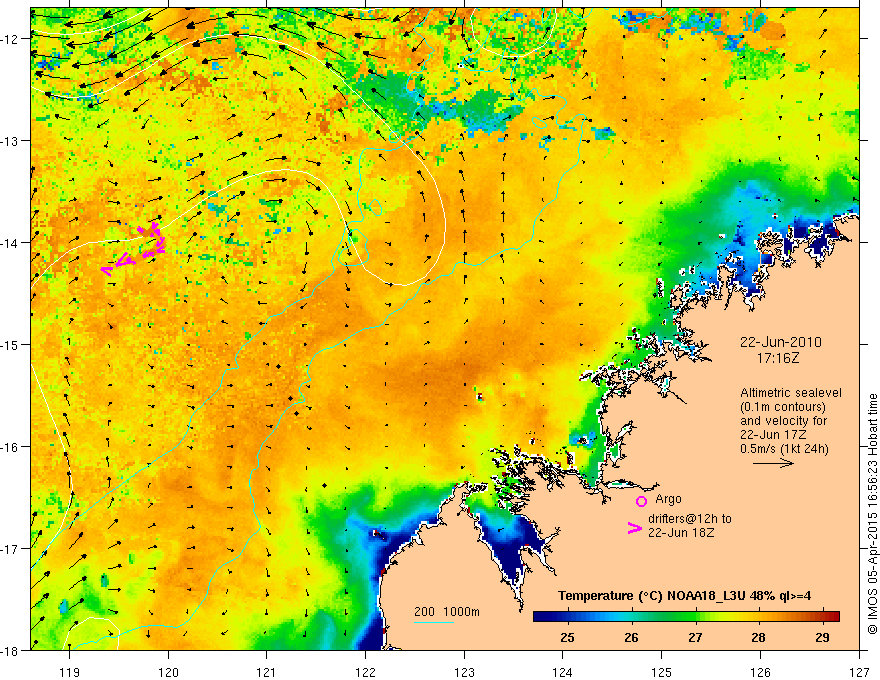Viewport: 880px width, 680px height.
Task: Click the 25 value on the color scale
Action: [x=567, y=637]
